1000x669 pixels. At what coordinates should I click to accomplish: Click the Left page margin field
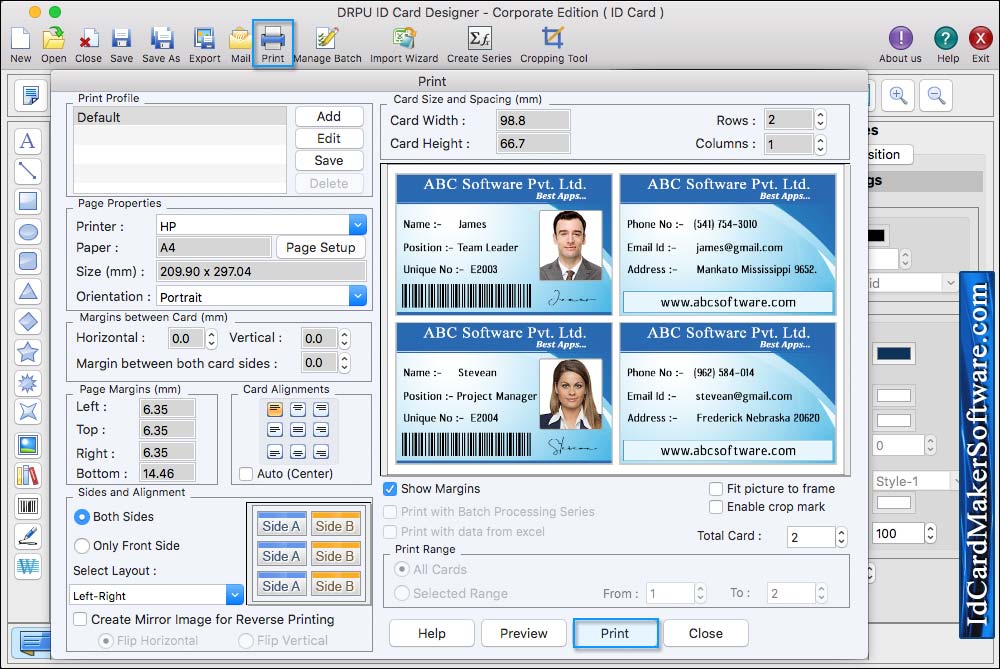click(x=168, y=409)
